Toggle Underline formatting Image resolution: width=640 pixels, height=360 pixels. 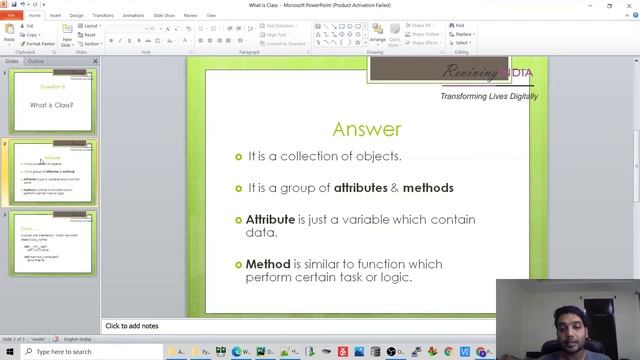(x=129, y=41)
